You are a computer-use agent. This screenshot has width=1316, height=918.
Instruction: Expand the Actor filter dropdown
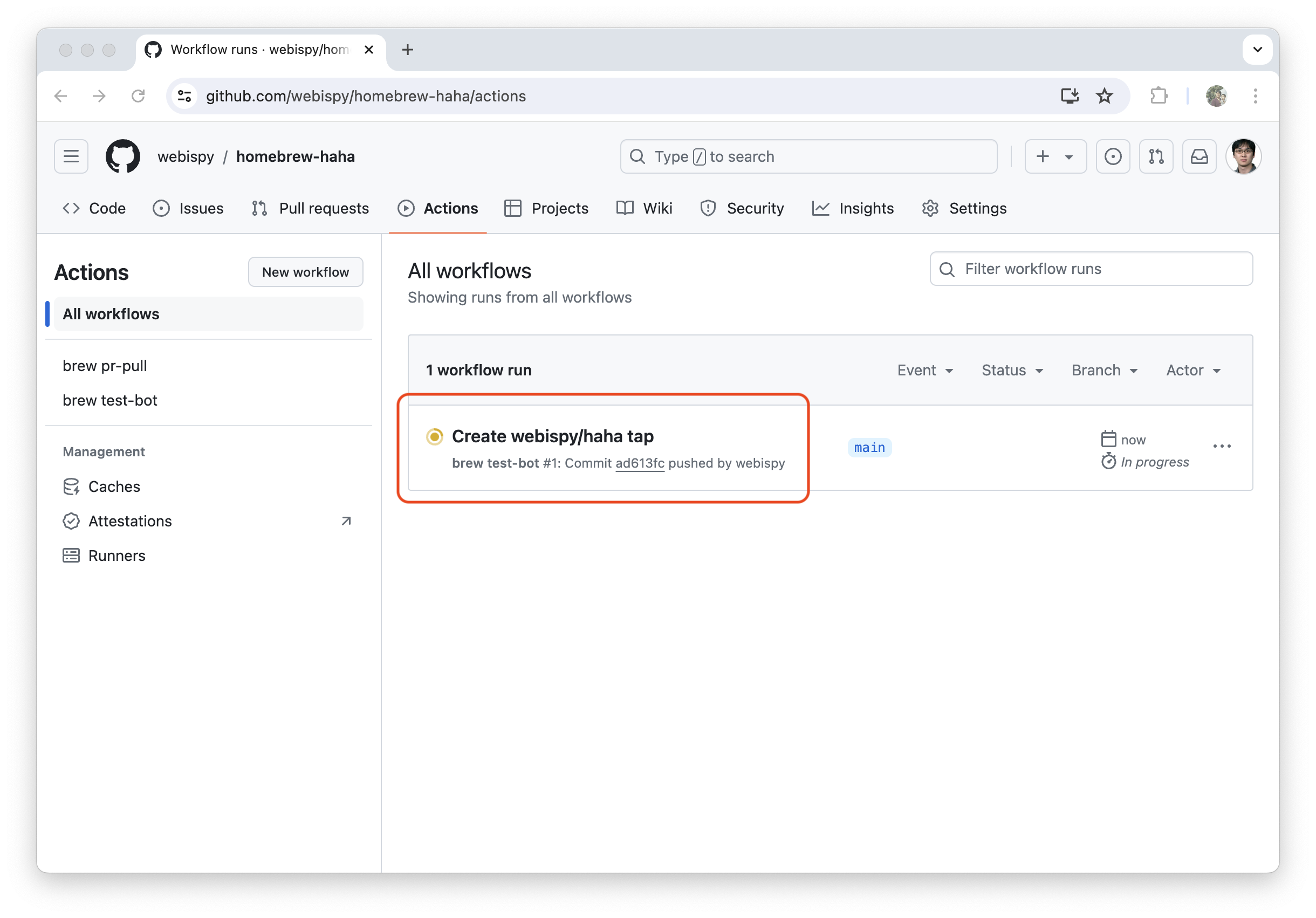1194,370
